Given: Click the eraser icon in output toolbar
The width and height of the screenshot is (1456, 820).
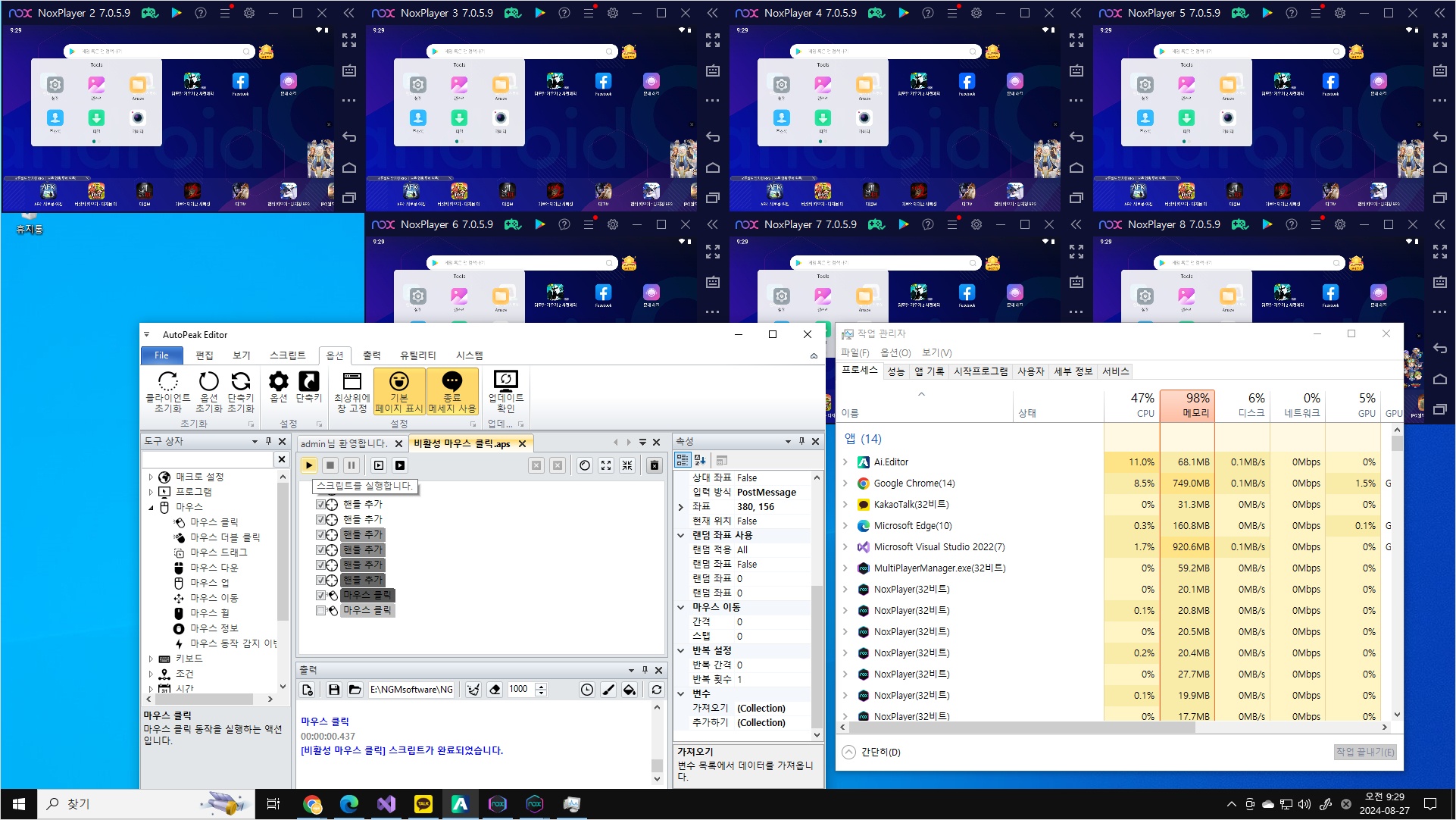Looking at the screenshot, I should tap(495, 690).
